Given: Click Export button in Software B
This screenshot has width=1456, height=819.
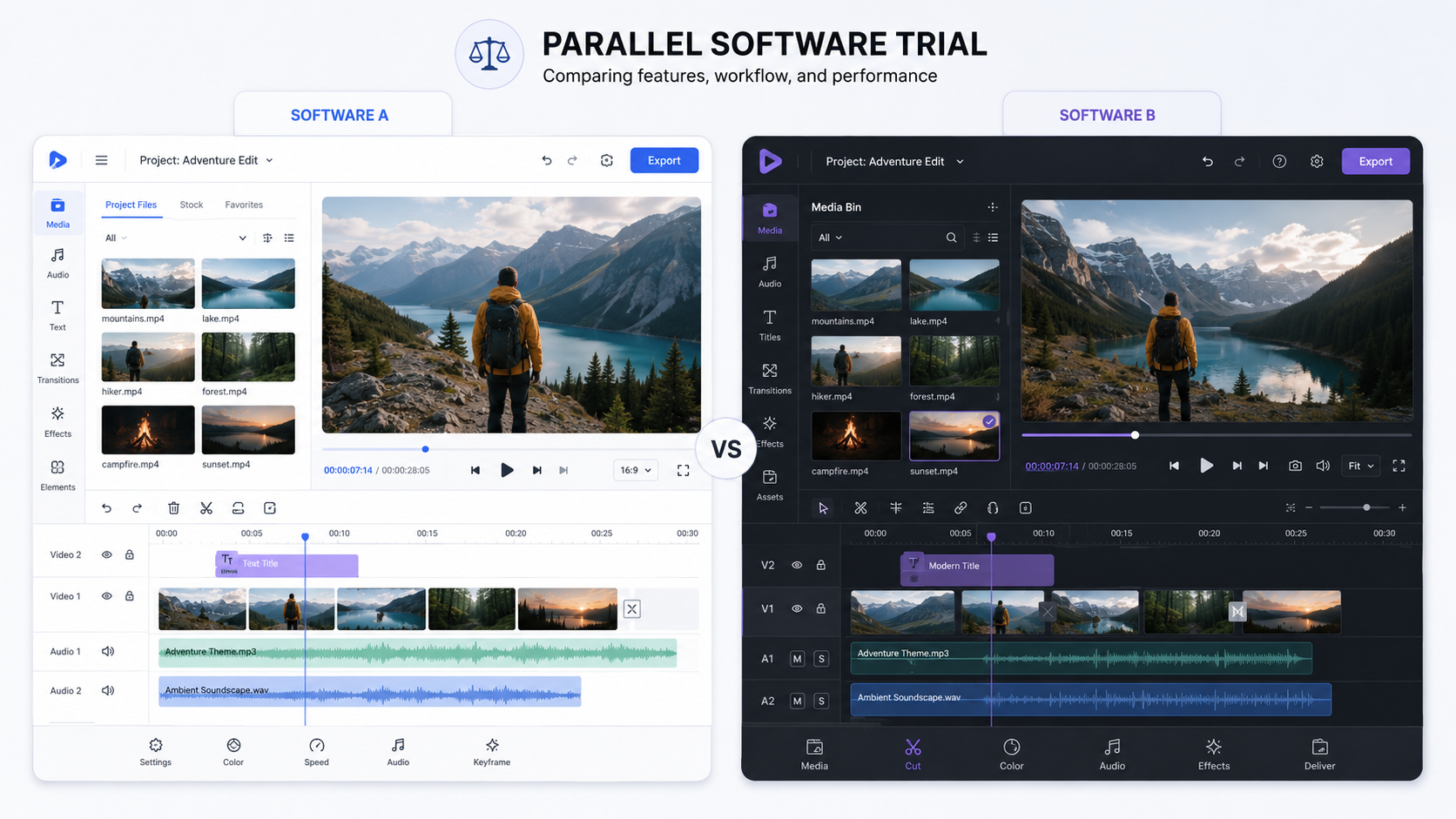Looking at the screenshot, I should [1376, 161].
